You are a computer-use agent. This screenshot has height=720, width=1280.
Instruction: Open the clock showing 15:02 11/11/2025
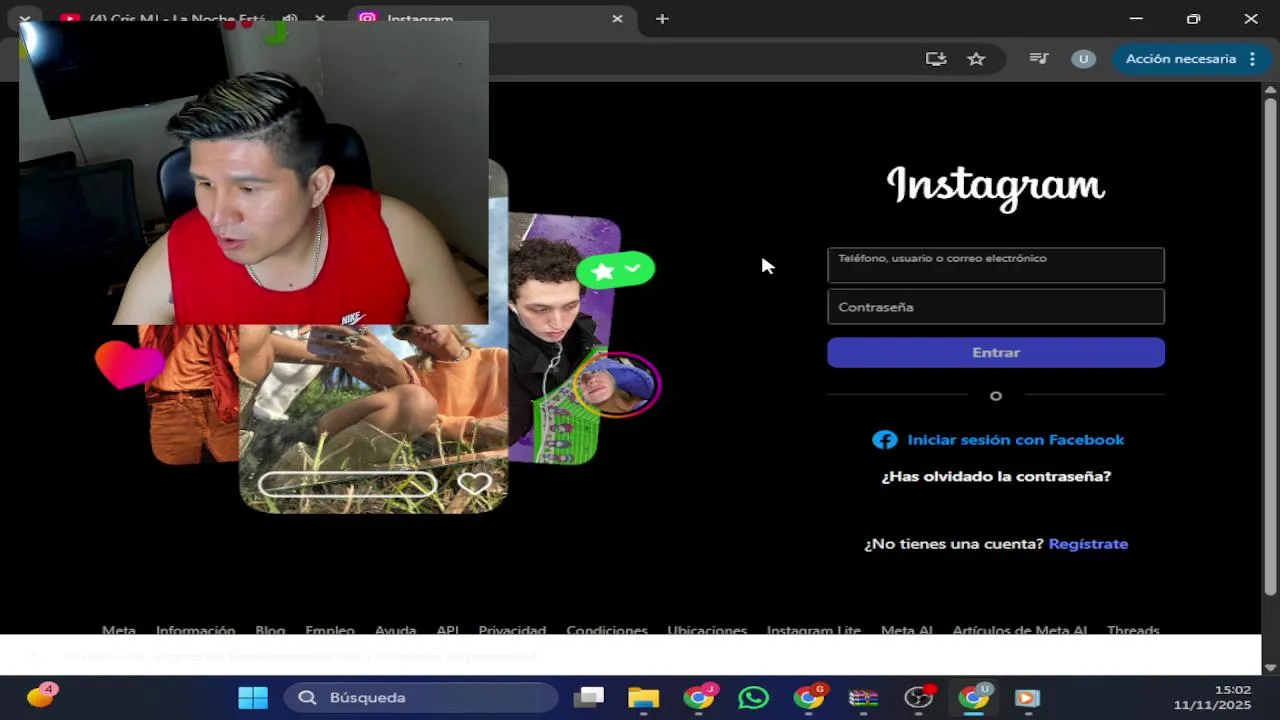1212,697
